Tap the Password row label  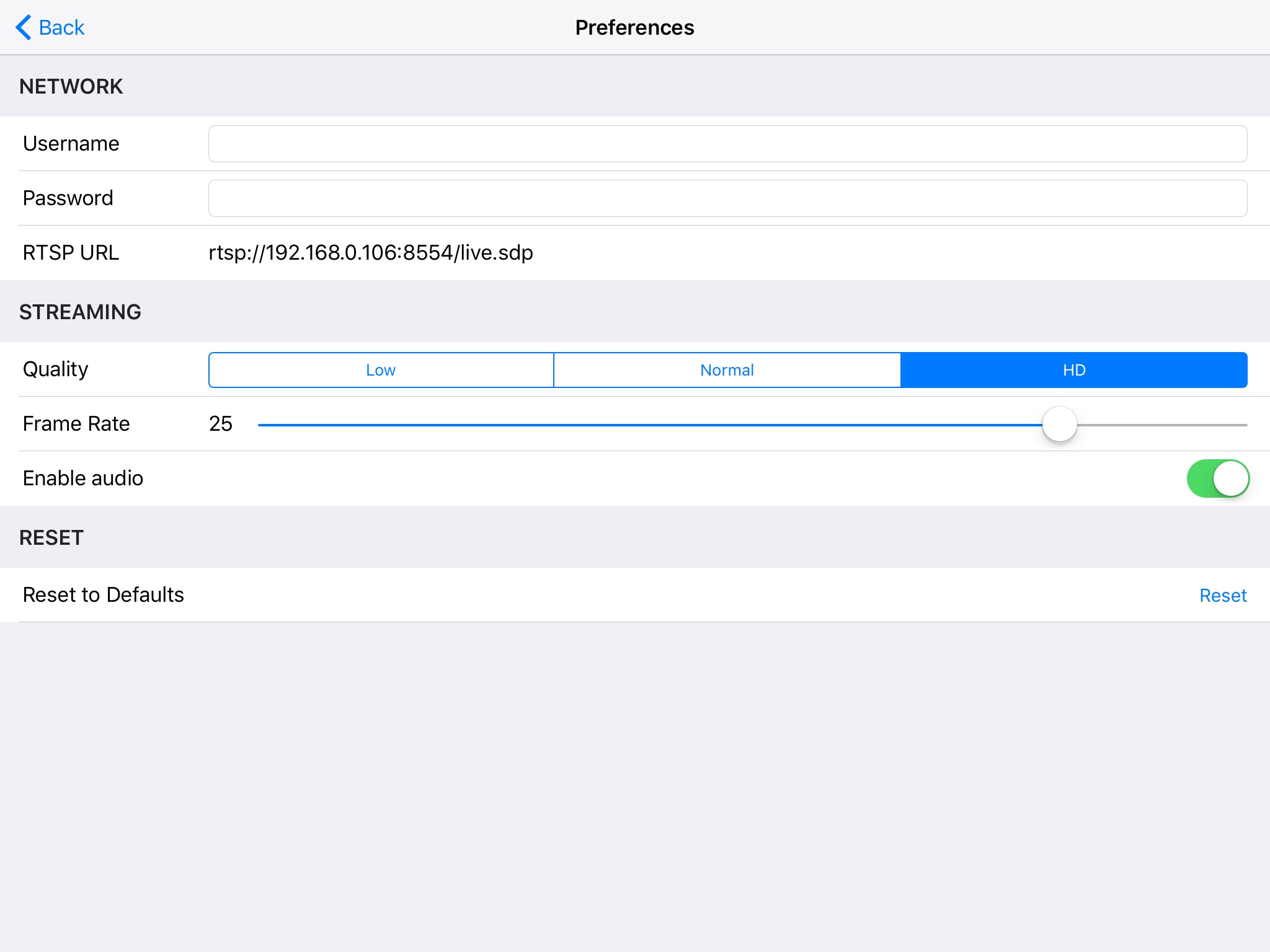(68, 198)
